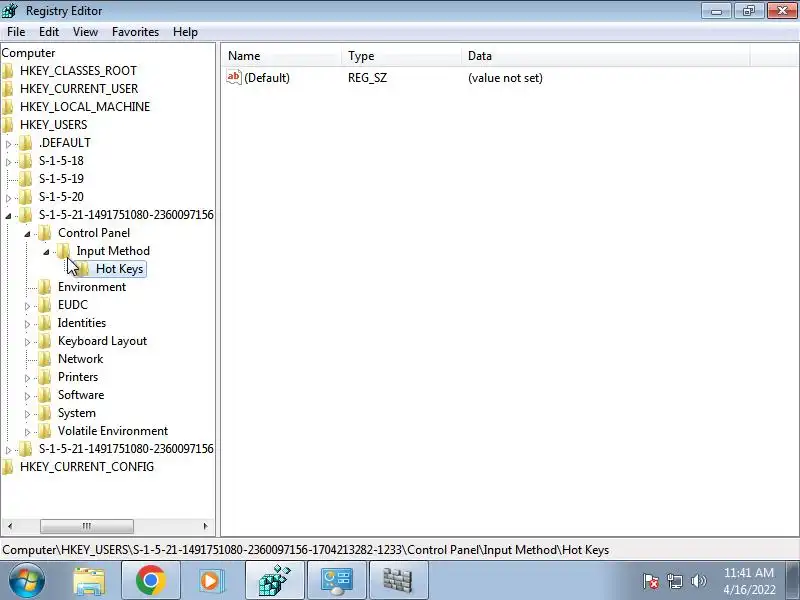Open the Edit menu
The height and width of the screenshot is (600, 800).
click(49, 32)
